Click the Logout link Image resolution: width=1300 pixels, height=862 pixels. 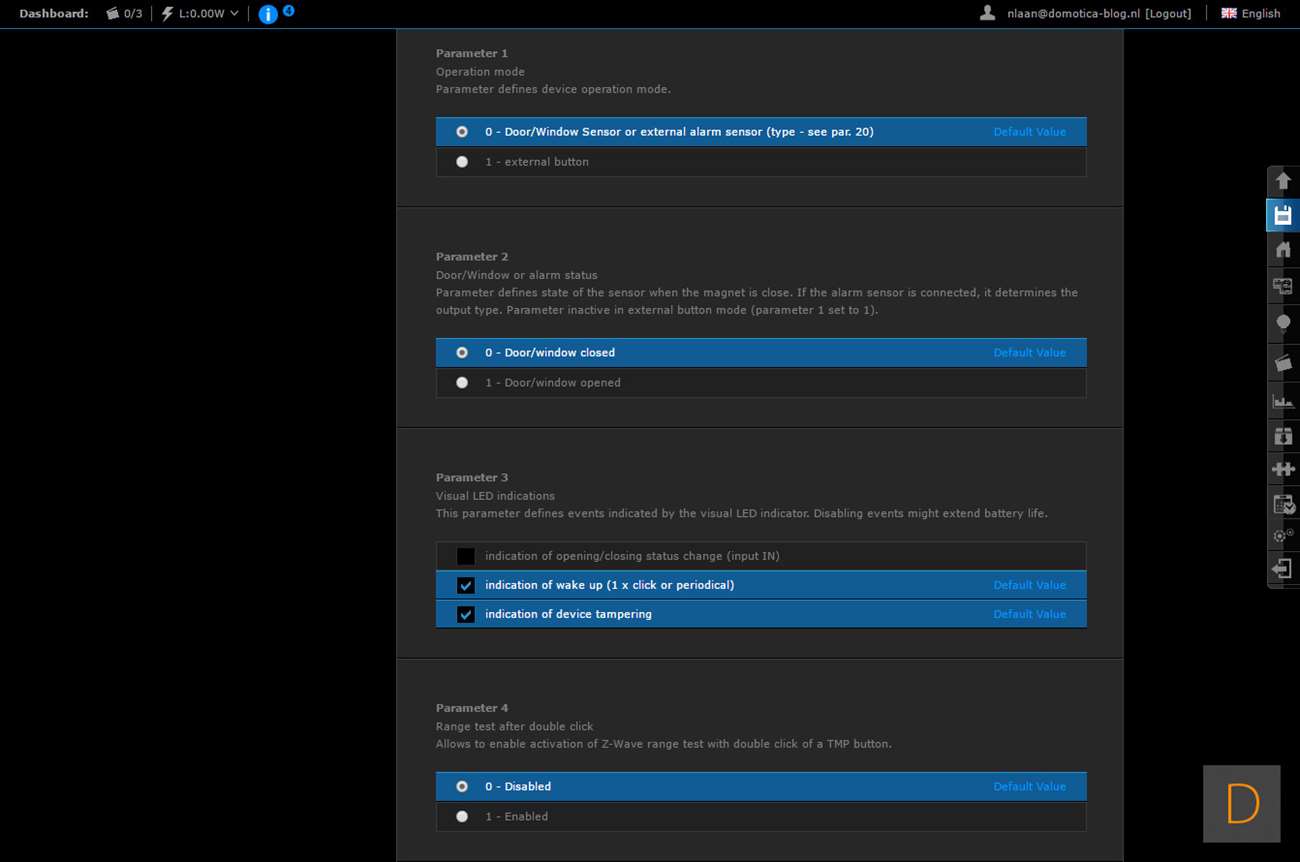[1168, 14]
